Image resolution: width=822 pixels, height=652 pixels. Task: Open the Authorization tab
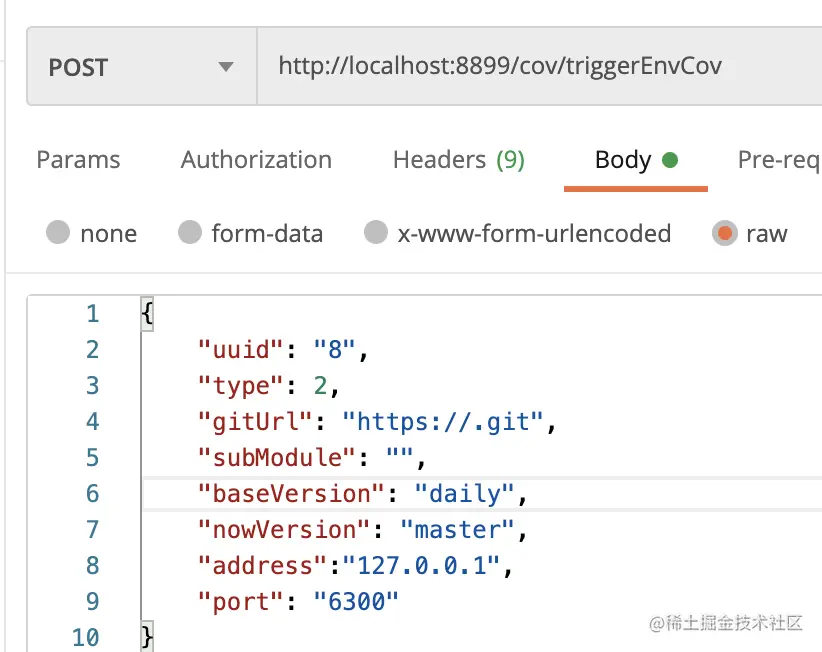[x=256, y=160]
